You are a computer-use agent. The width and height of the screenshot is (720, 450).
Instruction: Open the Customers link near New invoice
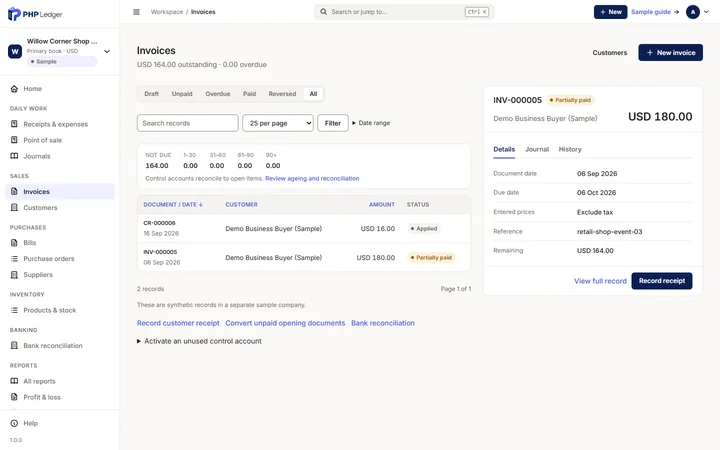(x=609, y=53)
